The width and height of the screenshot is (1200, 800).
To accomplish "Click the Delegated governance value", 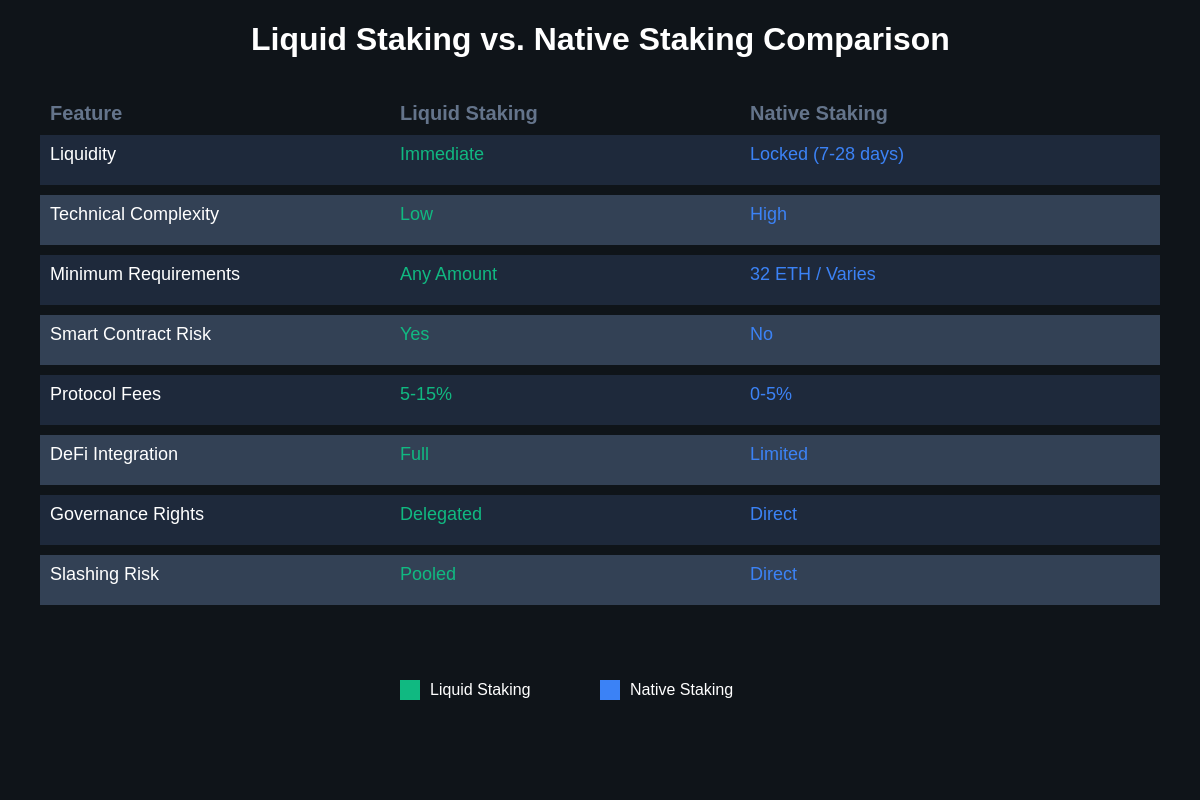I will point(441,514).
